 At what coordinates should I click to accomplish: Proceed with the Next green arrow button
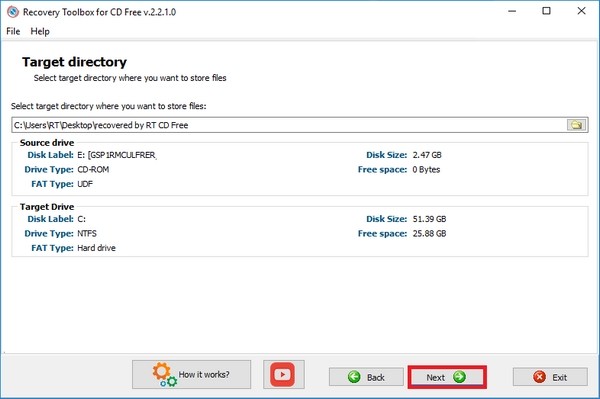[447, 377]
